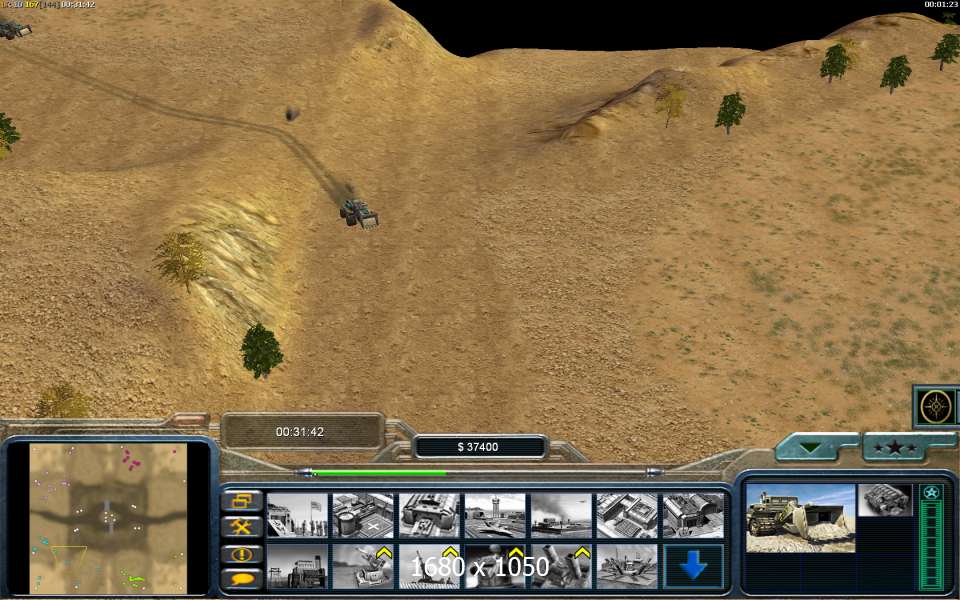Click the 00:01:23 clock in top corner
Viewport: 960px width, 600px height.
[x=940, y=4]
